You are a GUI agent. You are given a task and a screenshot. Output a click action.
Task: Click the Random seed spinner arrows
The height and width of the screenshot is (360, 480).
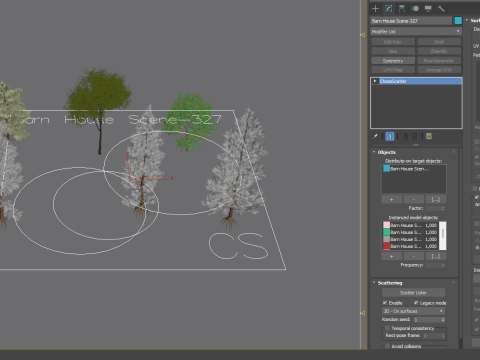(443, 320)
